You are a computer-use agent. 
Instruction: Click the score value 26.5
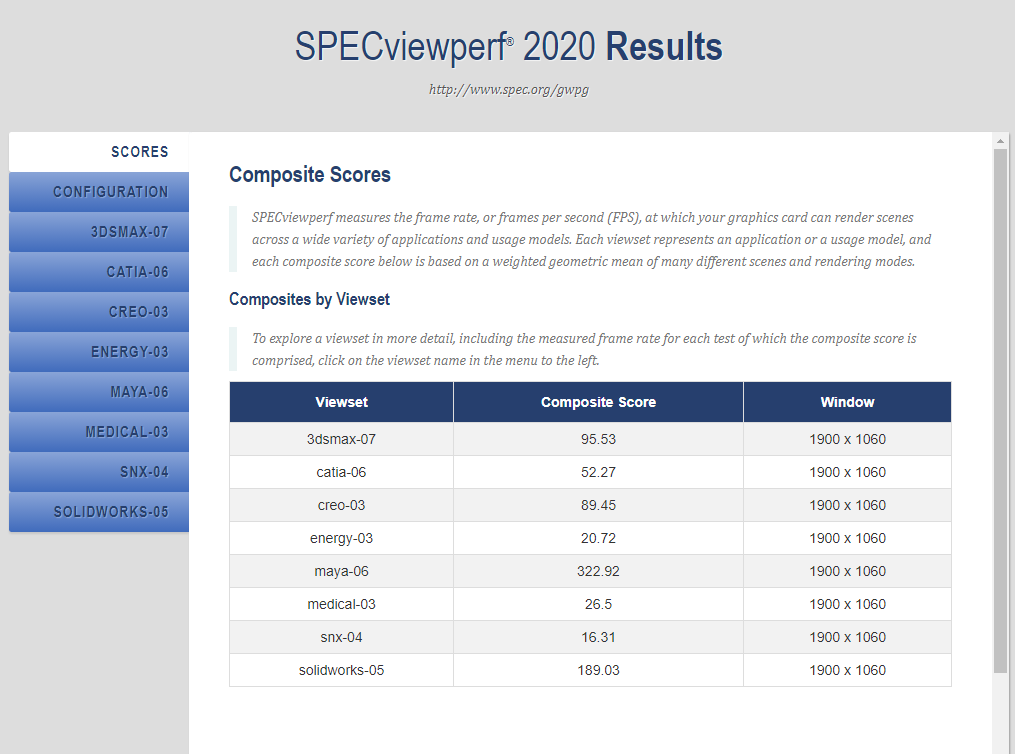(x=598, y=604)
